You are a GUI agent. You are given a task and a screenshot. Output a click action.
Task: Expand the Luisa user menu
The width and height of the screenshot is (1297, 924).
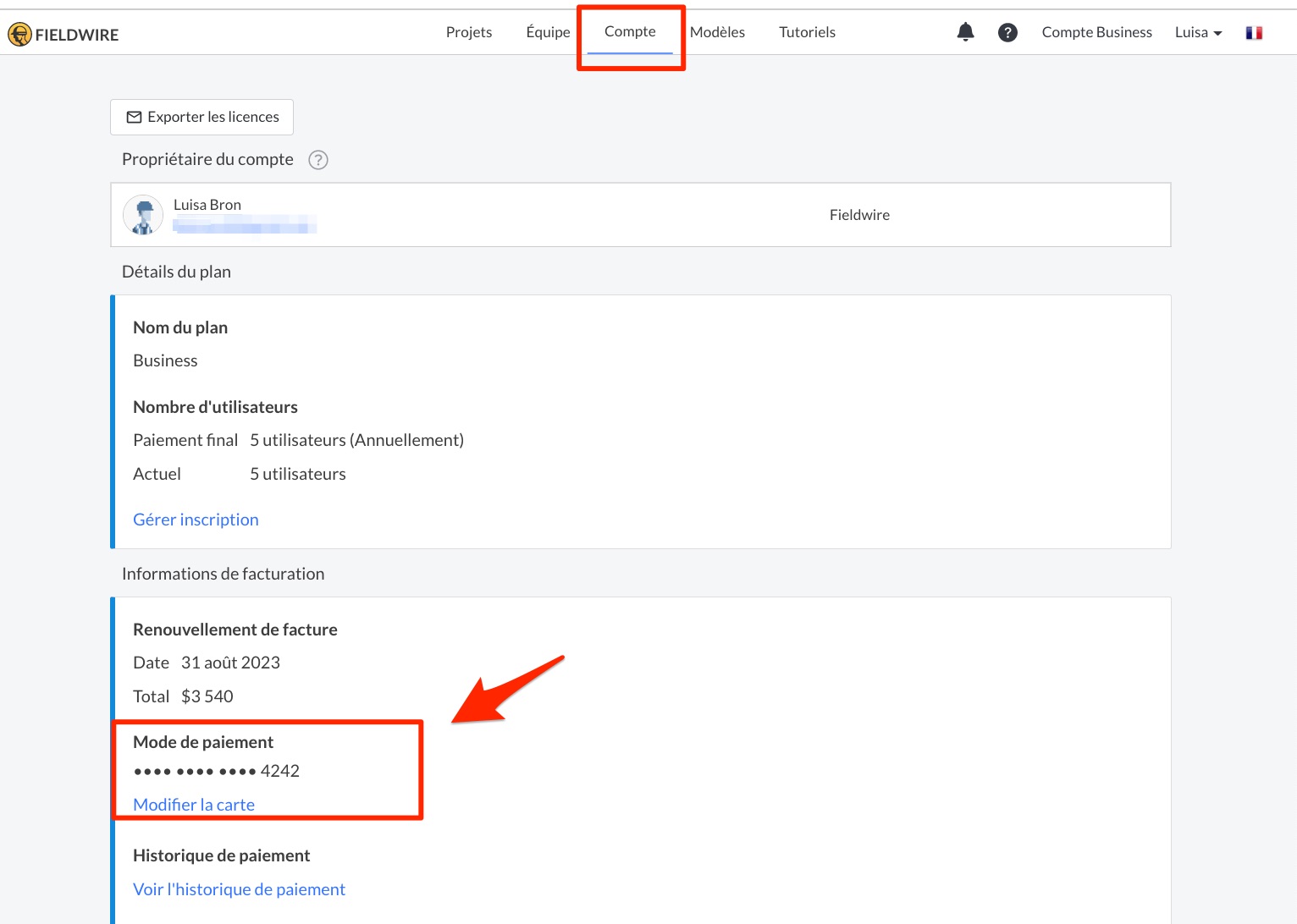(x=1198, y=32)
